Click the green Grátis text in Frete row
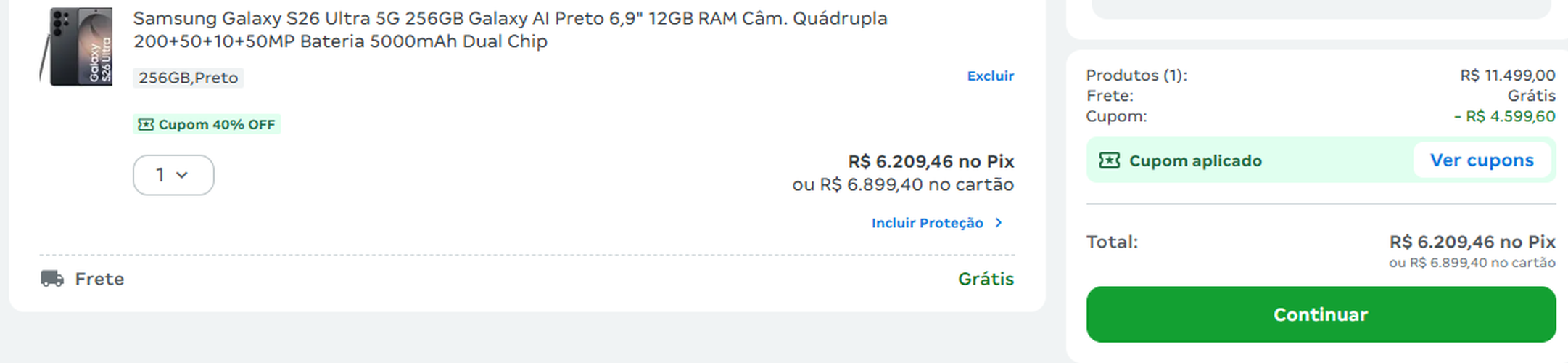This screenshot has width=1568, height=363. point(986,279)
